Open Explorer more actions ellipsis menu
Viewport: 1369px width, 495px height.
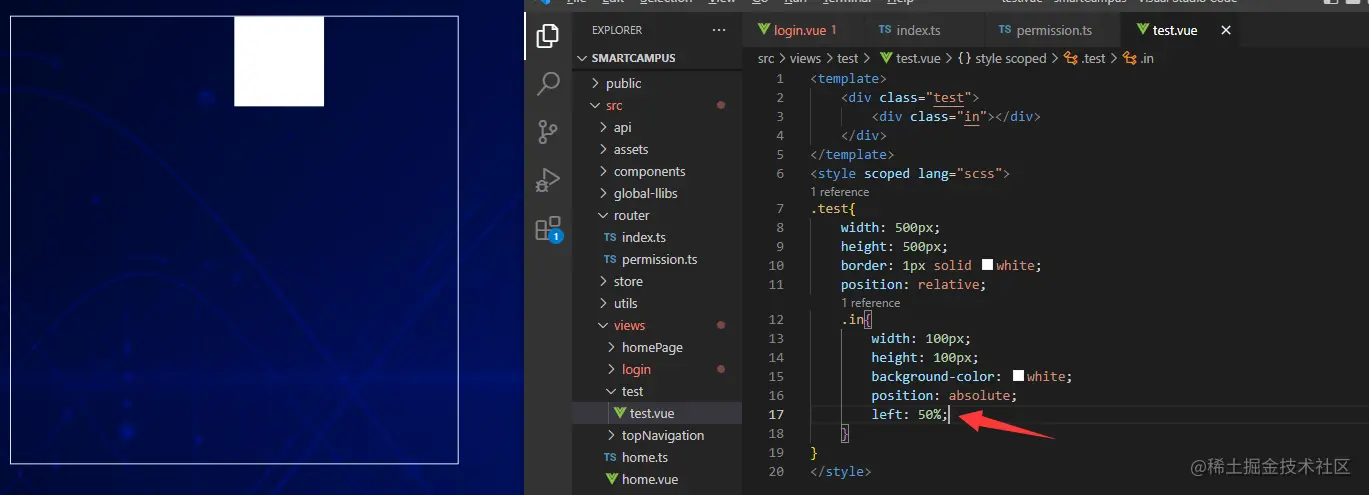coord(719,30)
